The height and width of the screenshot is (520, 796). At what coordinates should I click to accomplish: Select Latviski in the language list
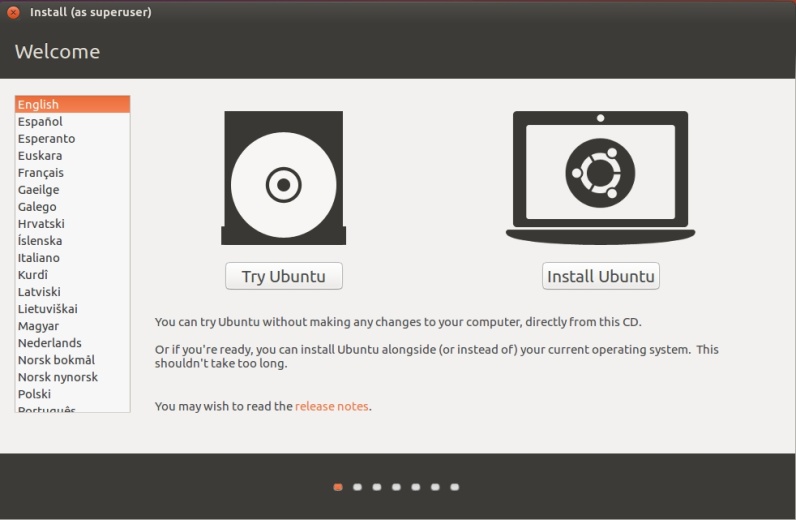point(73,291)
